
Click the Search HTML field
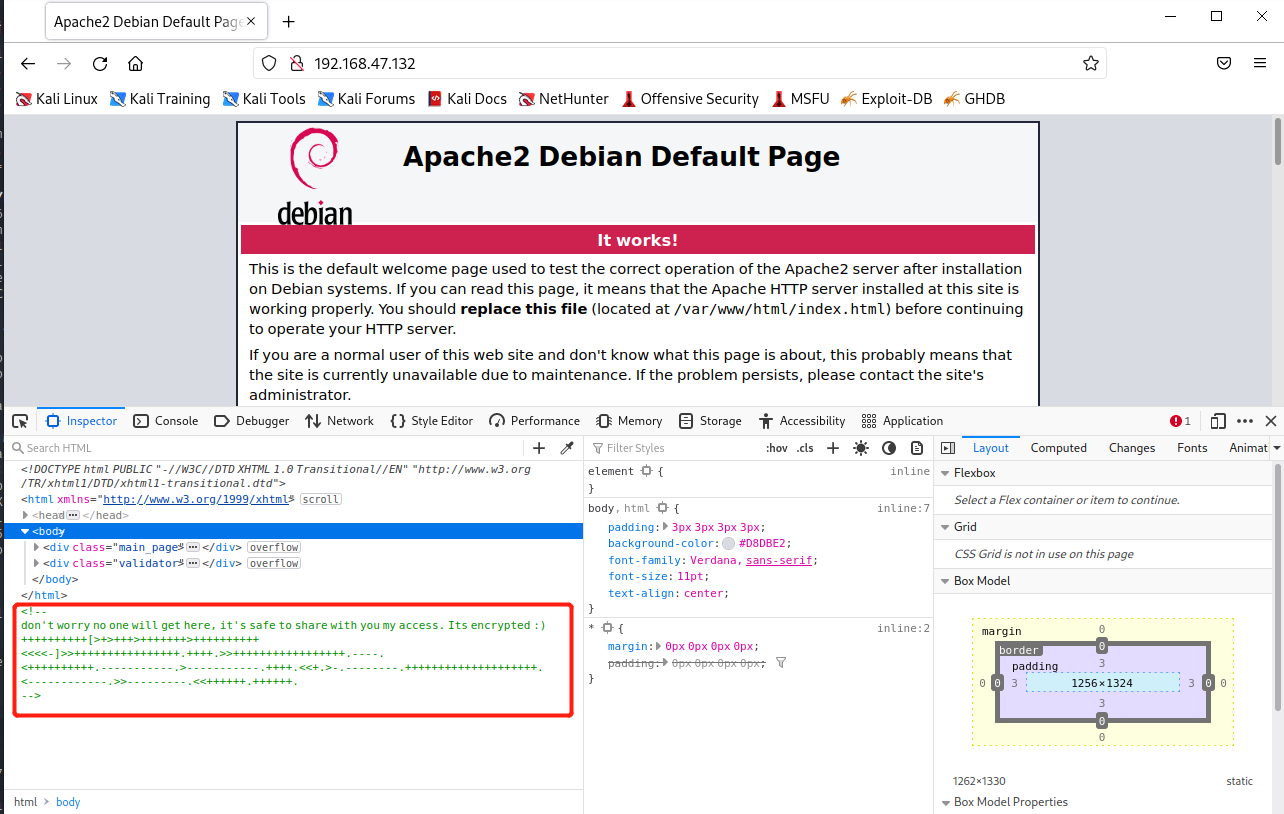266,448
